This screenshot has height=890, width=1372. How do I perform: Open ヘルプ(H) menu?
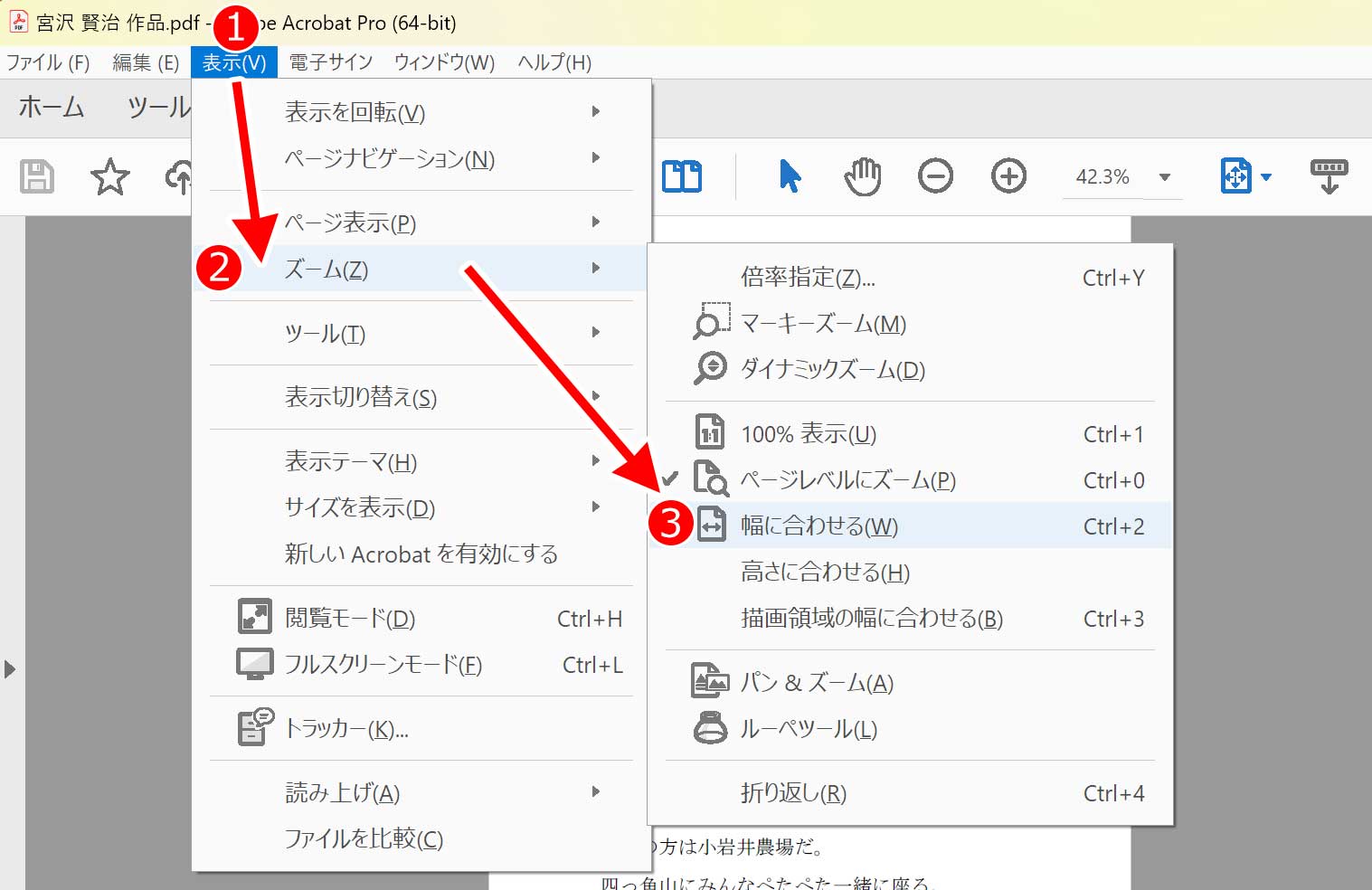tap(554, 62)
